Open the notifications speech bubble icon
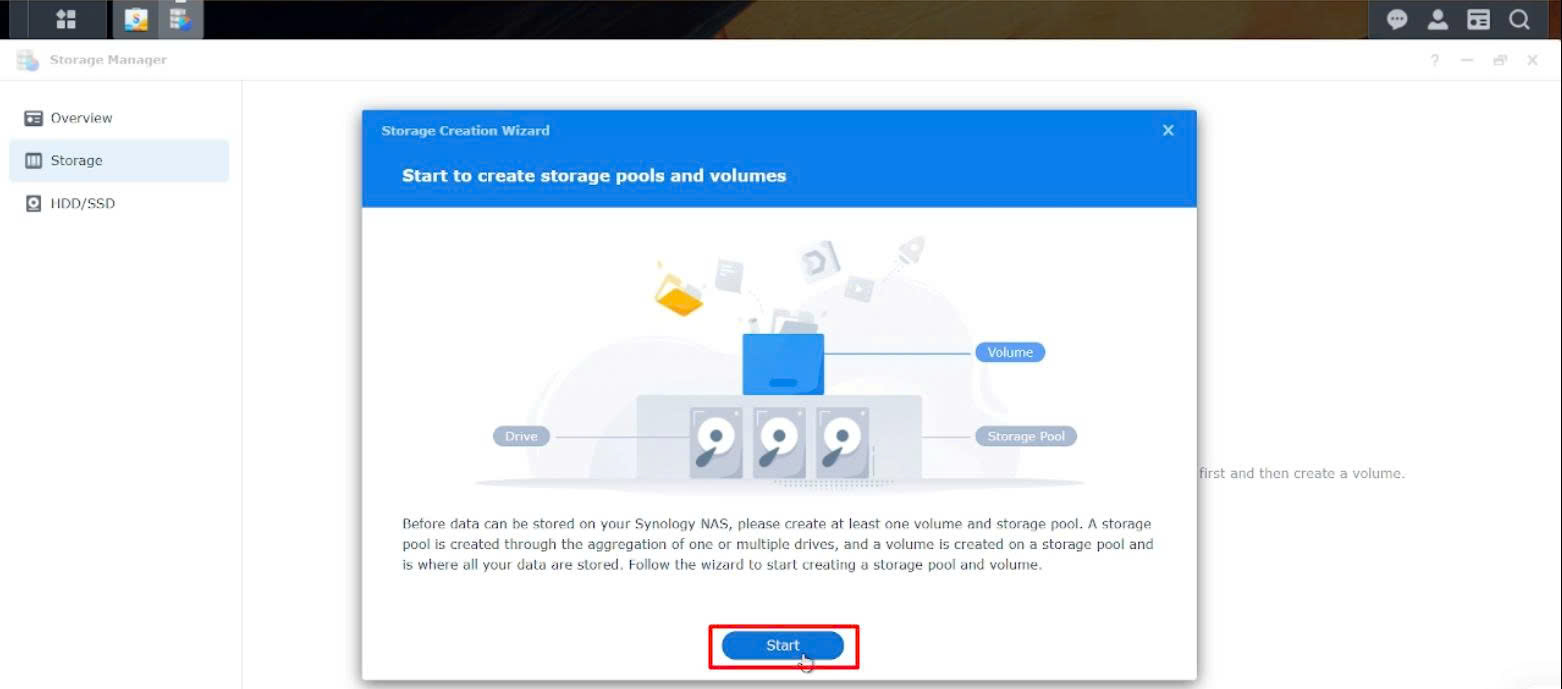This screenshot has height=689, width=1562. click(1397, 19)
